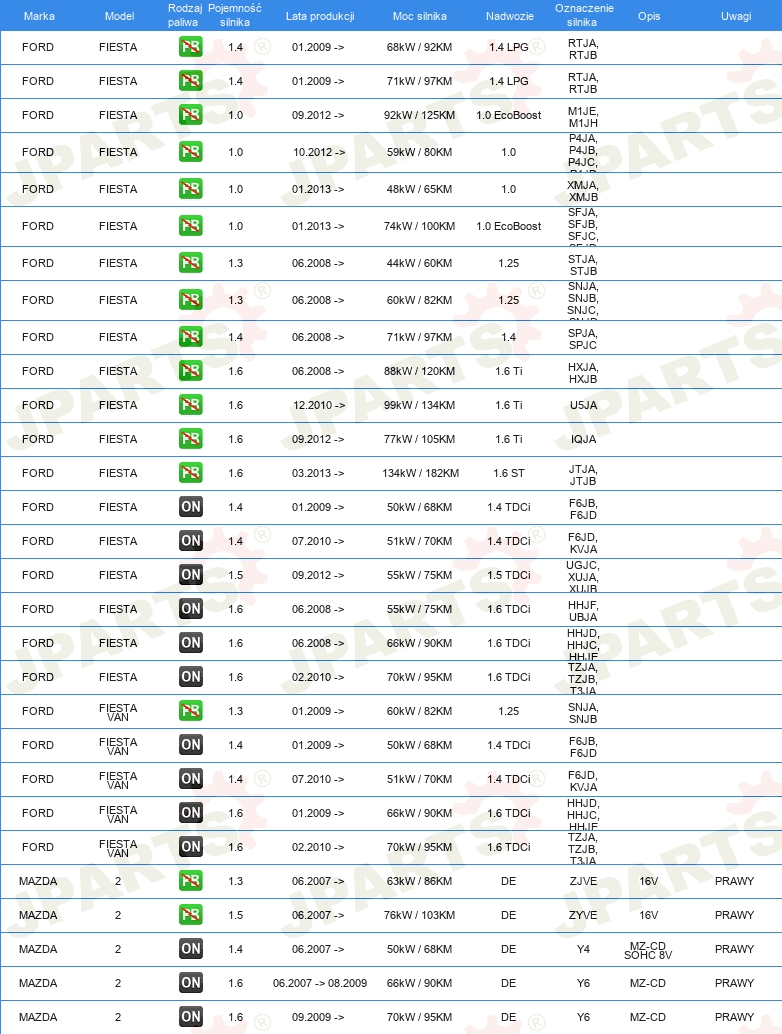Click the Uwagi column header

click(x=736, y=16)
